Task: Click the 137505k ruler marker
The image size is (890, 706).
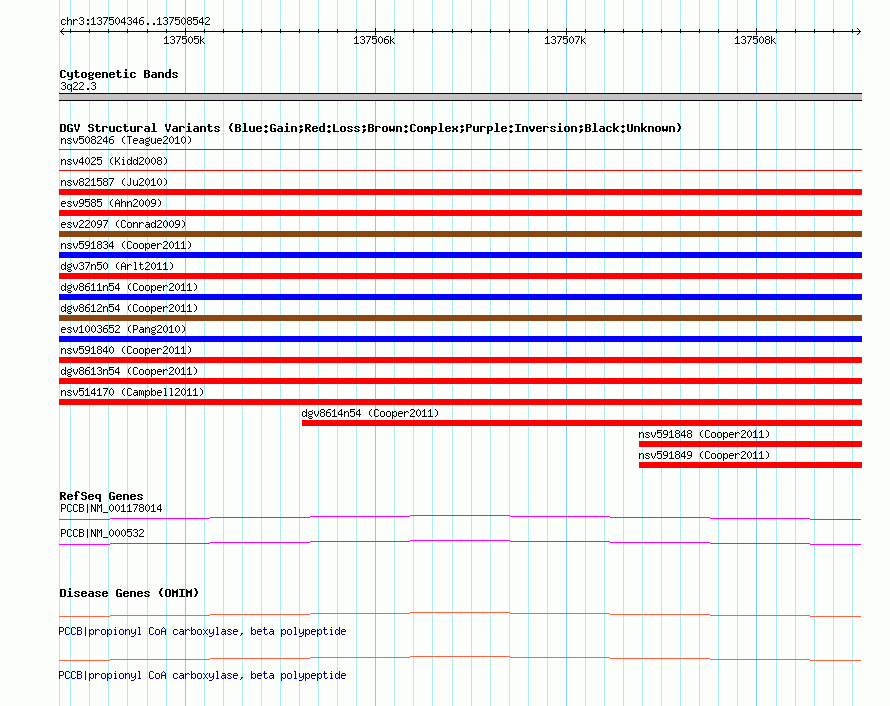Action: 184,40
